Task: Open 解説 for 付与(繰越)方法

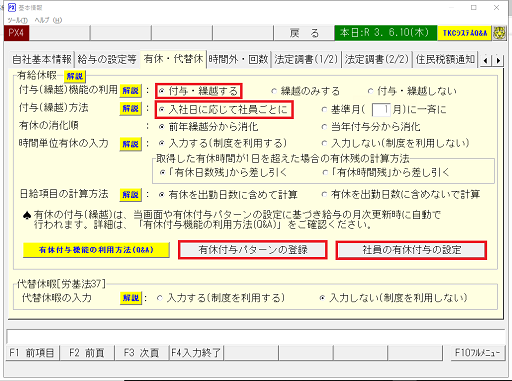Action: (x=130, y=109)
